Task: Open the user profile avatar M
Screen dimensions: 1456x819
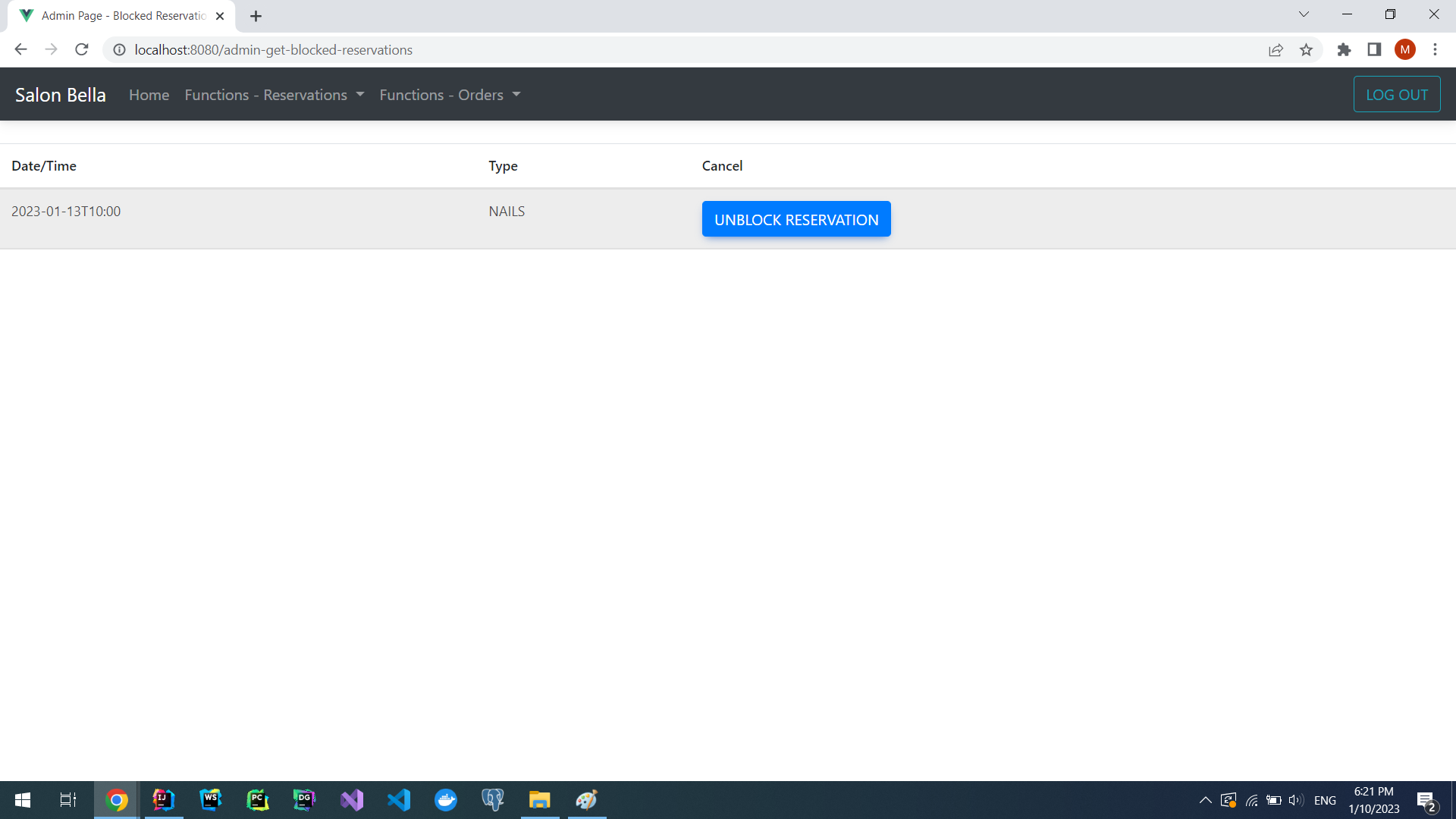Action: 1404,50
